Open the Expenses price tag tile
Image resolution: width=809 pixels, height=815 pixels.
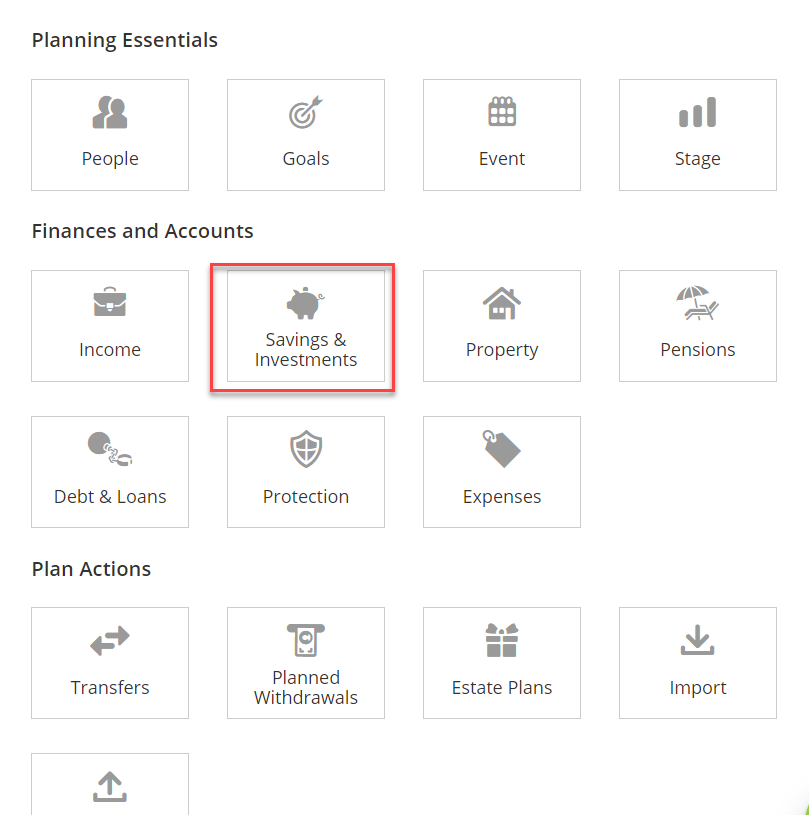pyautogui.click(x=502, y=472)
